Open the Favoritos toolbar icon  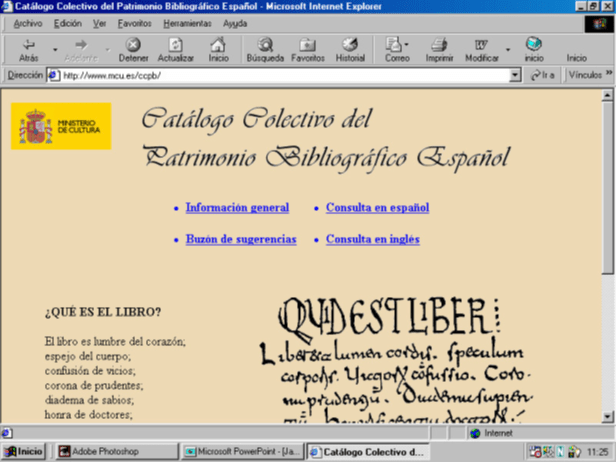point(307,45)
